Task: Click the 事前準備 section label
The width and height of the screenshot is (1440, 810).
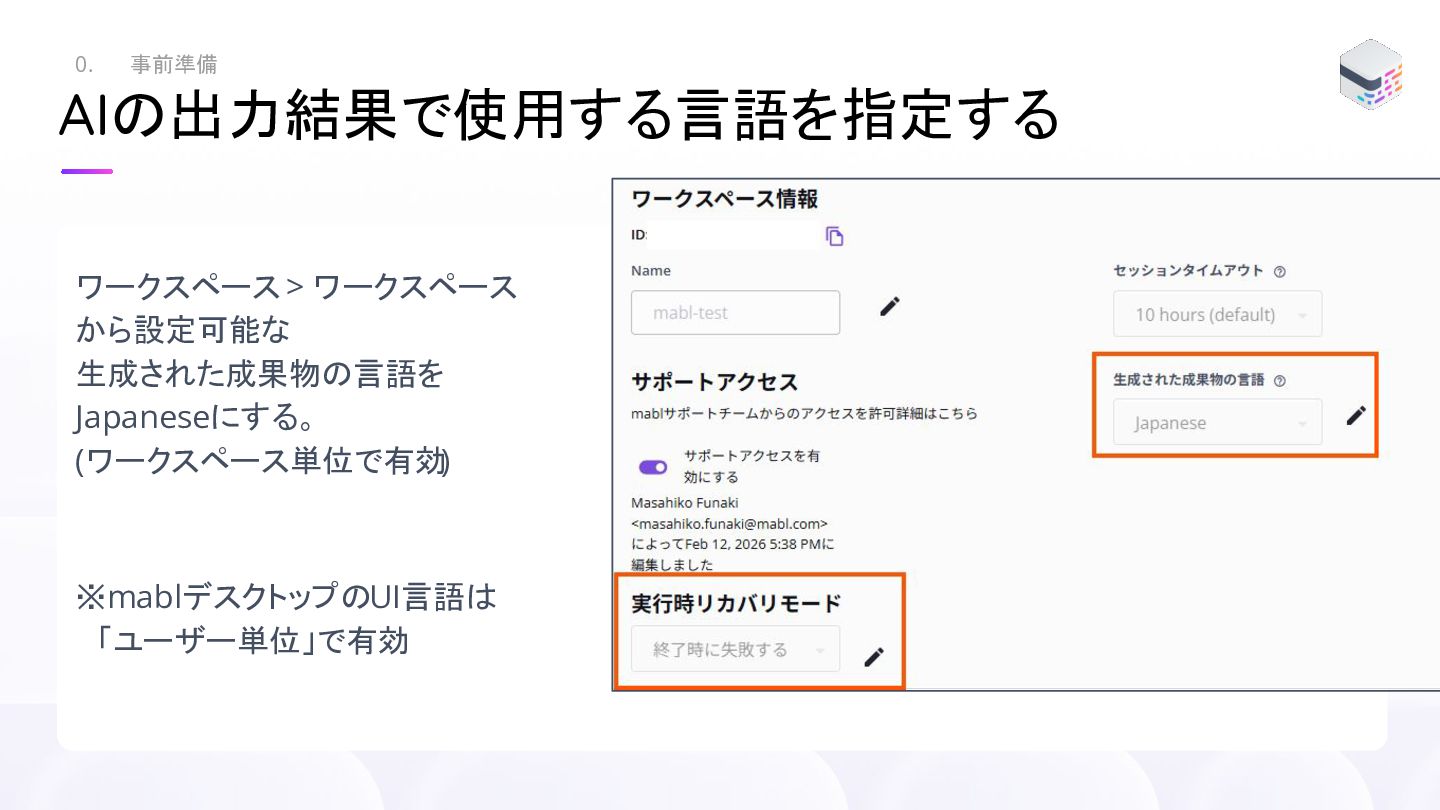Action: pyautogui.click(x=174, y=64)
